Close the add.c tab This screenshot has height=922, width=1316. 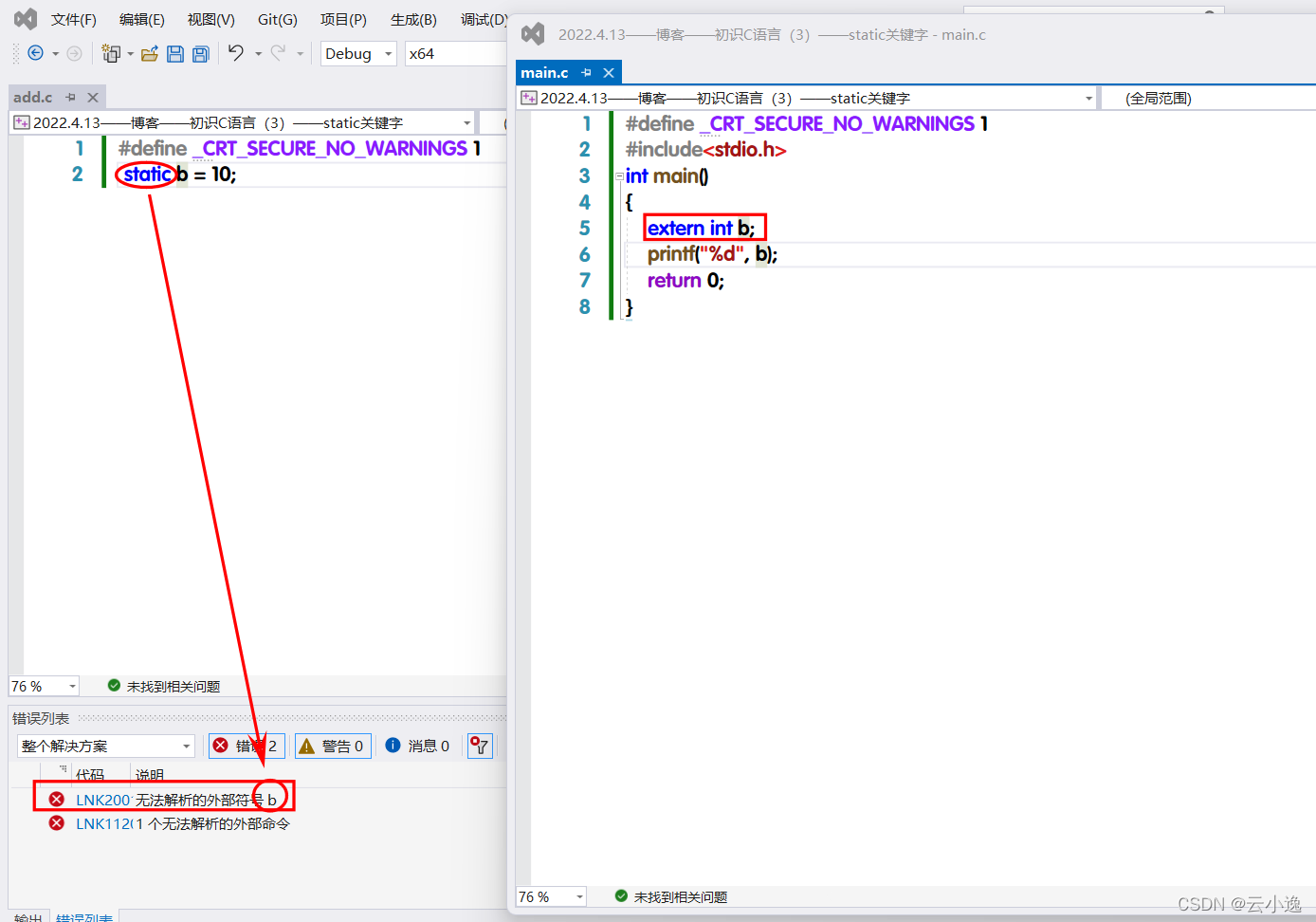tap(93, 97)
